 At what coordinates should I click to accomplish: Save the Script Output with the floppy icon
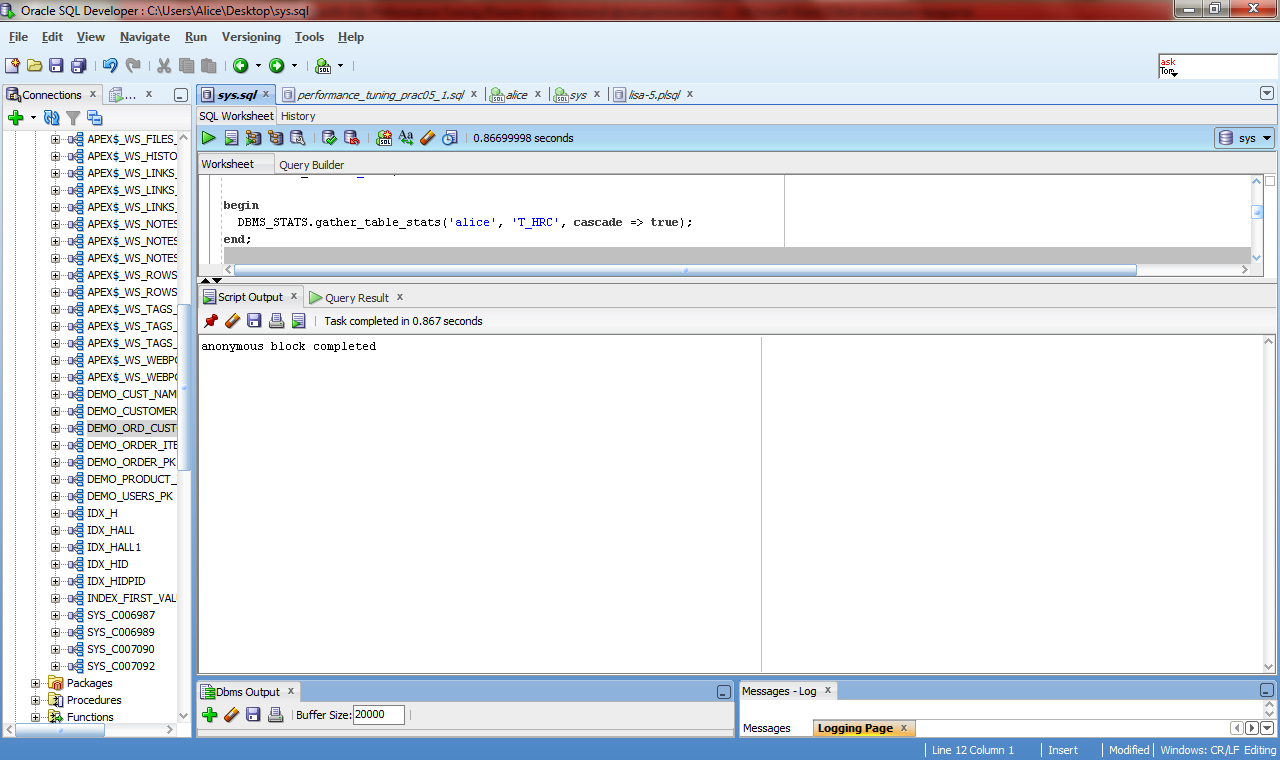(x=254, y=321)
